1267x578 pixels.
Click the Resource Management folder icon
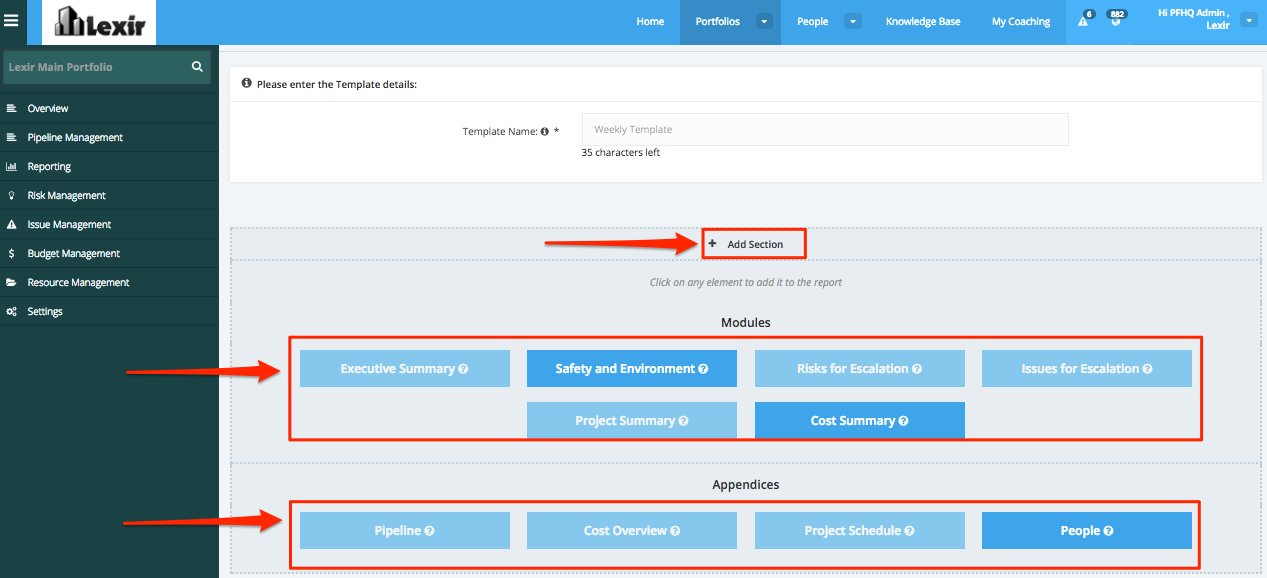pos(11,282)
